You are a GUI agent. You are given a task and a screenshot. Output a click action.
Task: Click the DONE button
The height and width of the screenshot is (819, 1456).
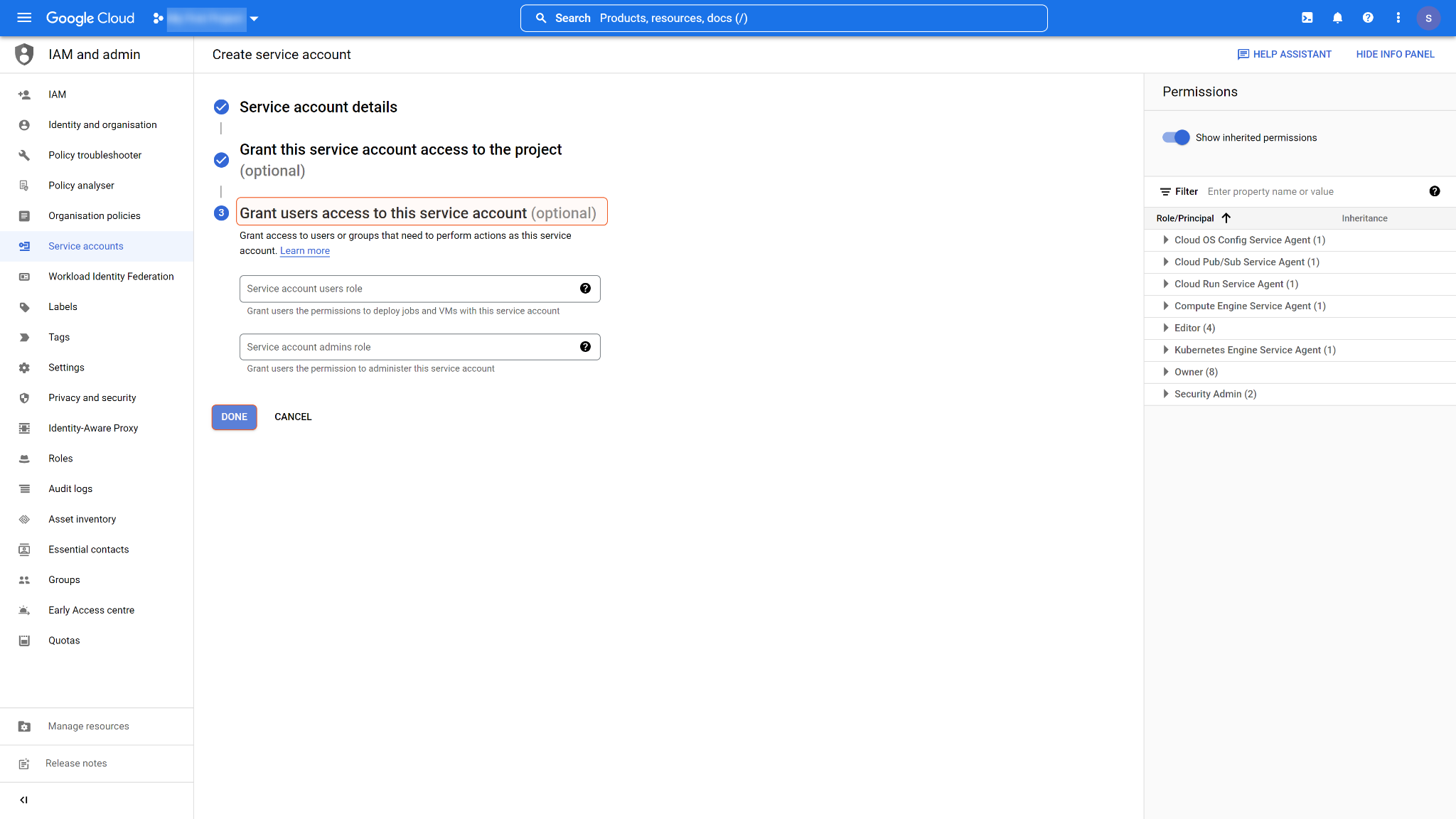tap(234, 417)
